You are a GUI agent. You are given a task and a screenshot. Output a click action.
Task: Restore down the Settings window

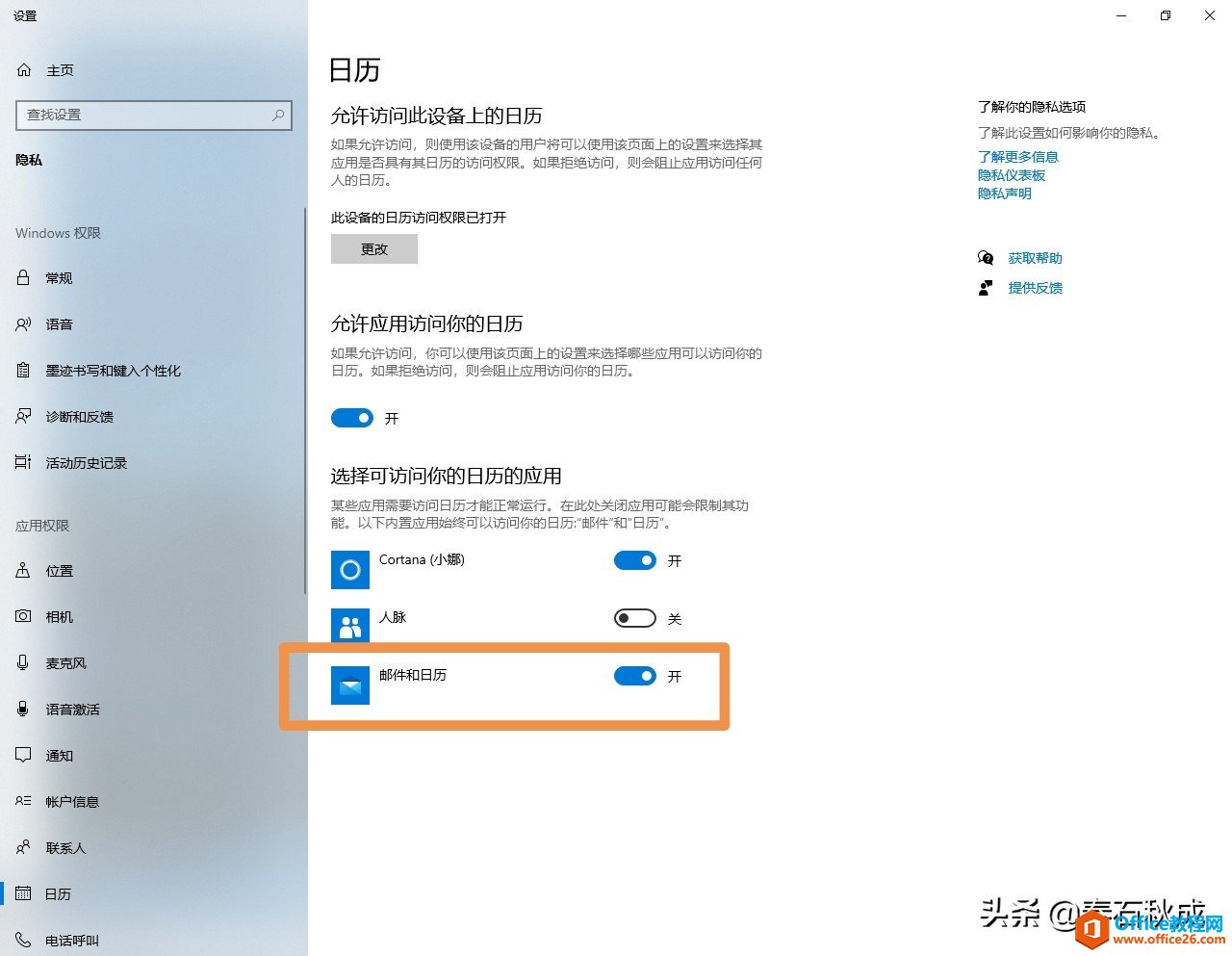tap(1165, 15)
